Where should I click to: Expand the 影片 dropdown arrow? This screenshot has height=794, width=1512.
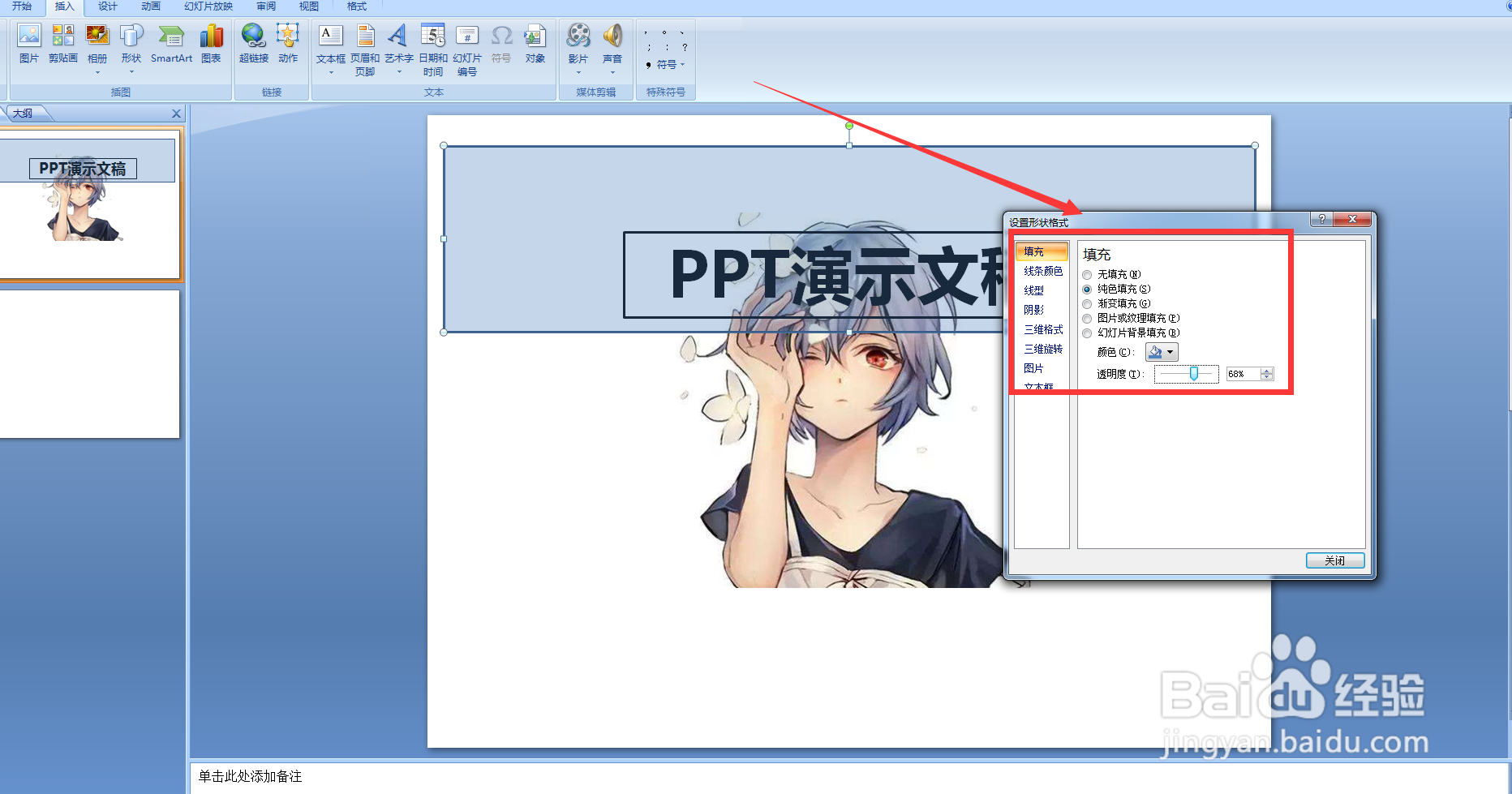(x=578, y=72)
